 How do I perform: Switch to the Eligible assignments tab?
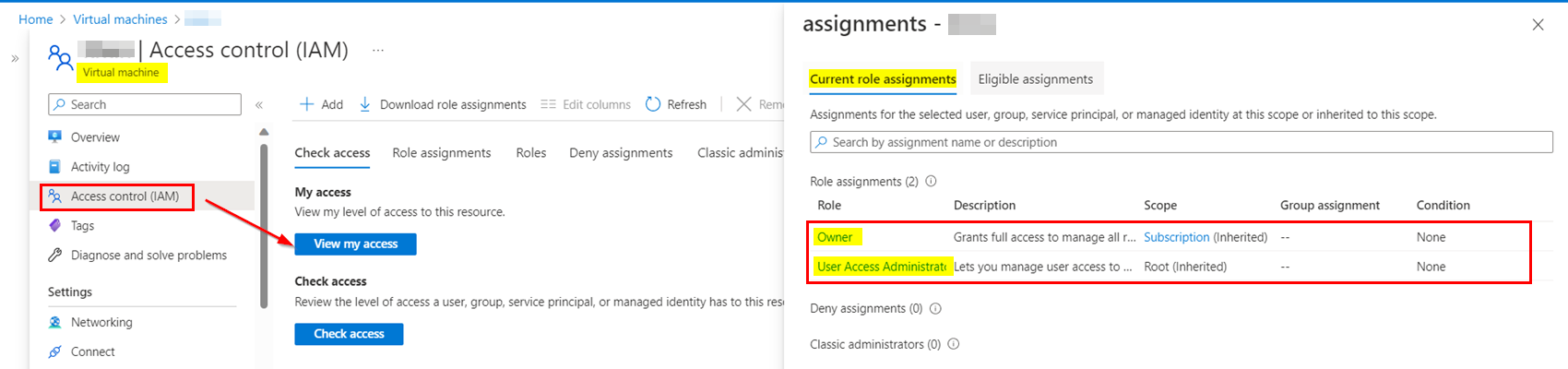click(1035, 79)
